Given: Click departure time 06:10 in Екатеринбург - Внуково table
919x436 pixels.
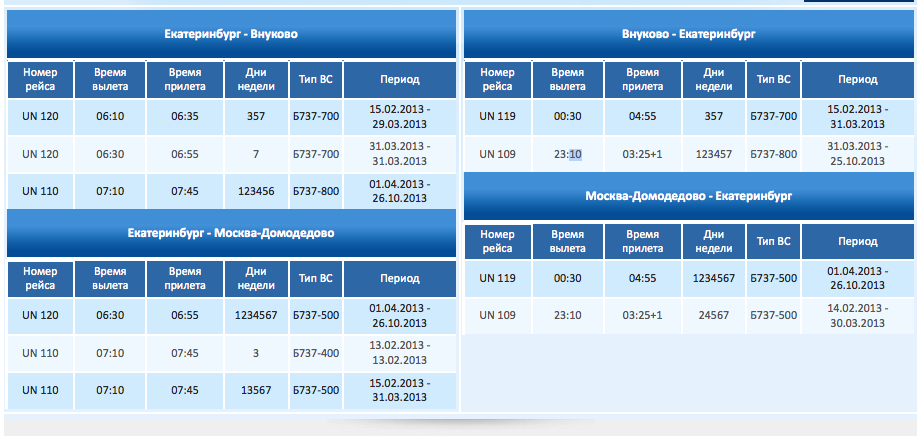Looking at the screenshot, I should 110,116.
